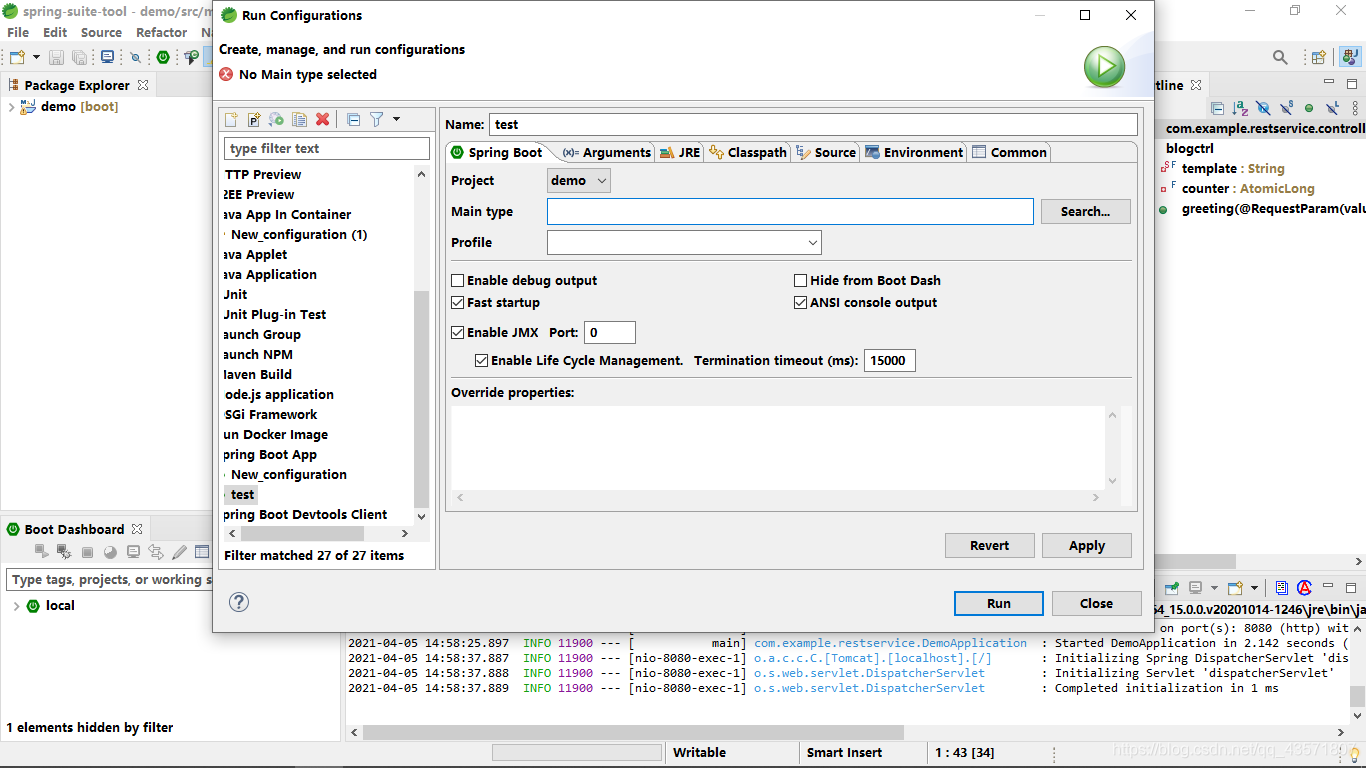Toggle Enable Life Cycle Management checkbox
Image resolution: width=1366 pixels, height=768 pixels.
pyautogui.click(x=482, y=361)
